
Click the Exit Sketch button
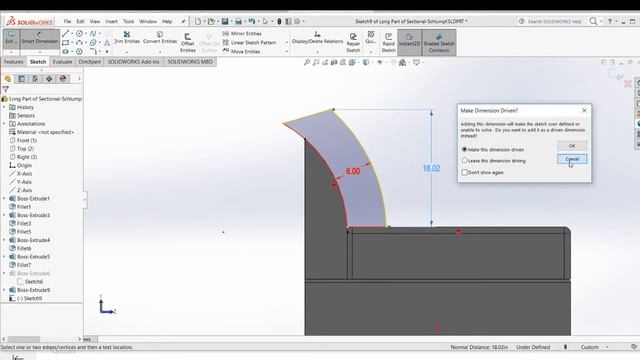coord(11,39)
